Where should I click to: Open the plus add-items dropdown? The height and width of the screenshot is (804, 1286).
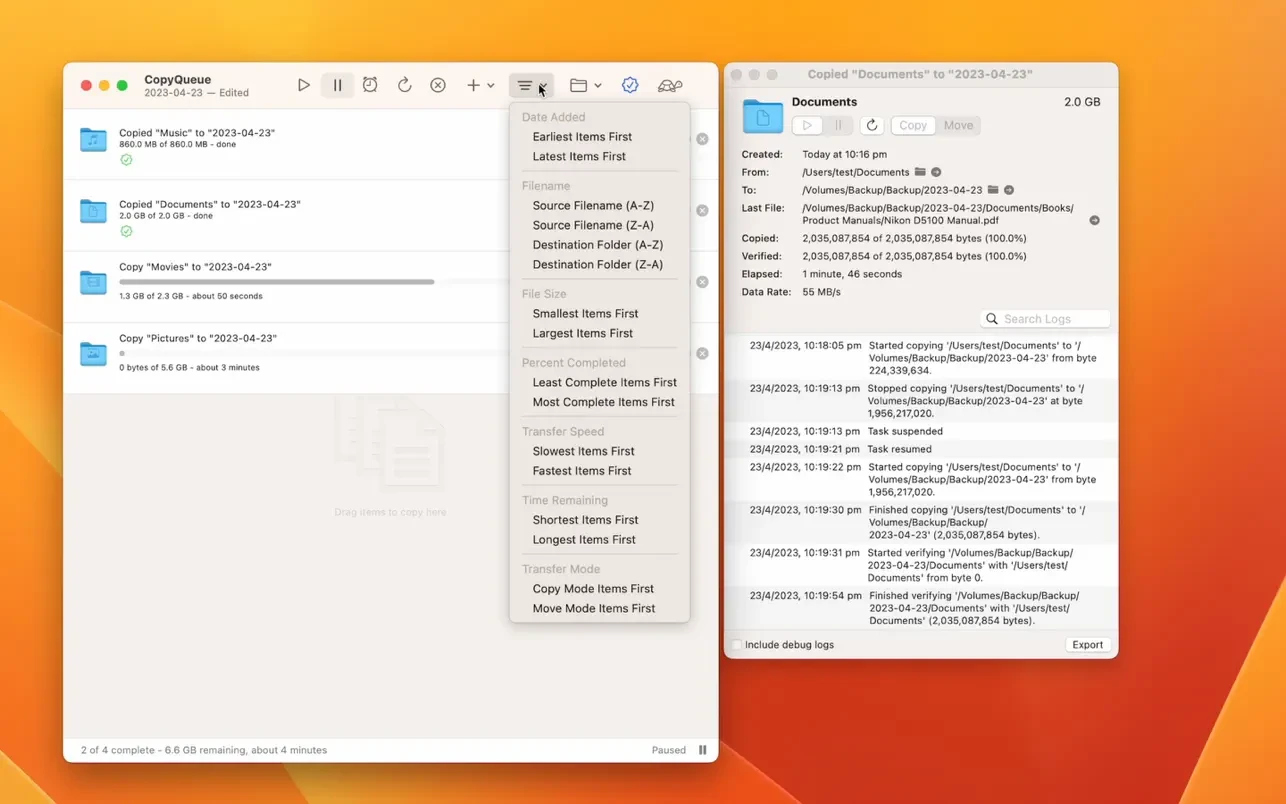coord(480,86)
